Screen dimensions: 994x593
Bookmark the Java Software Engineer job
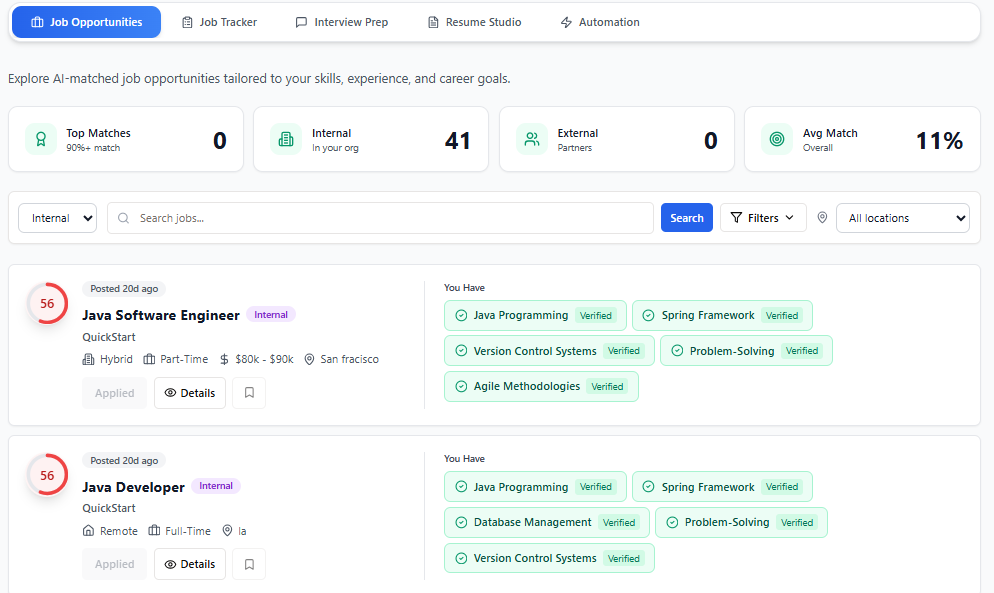(249, 393)
